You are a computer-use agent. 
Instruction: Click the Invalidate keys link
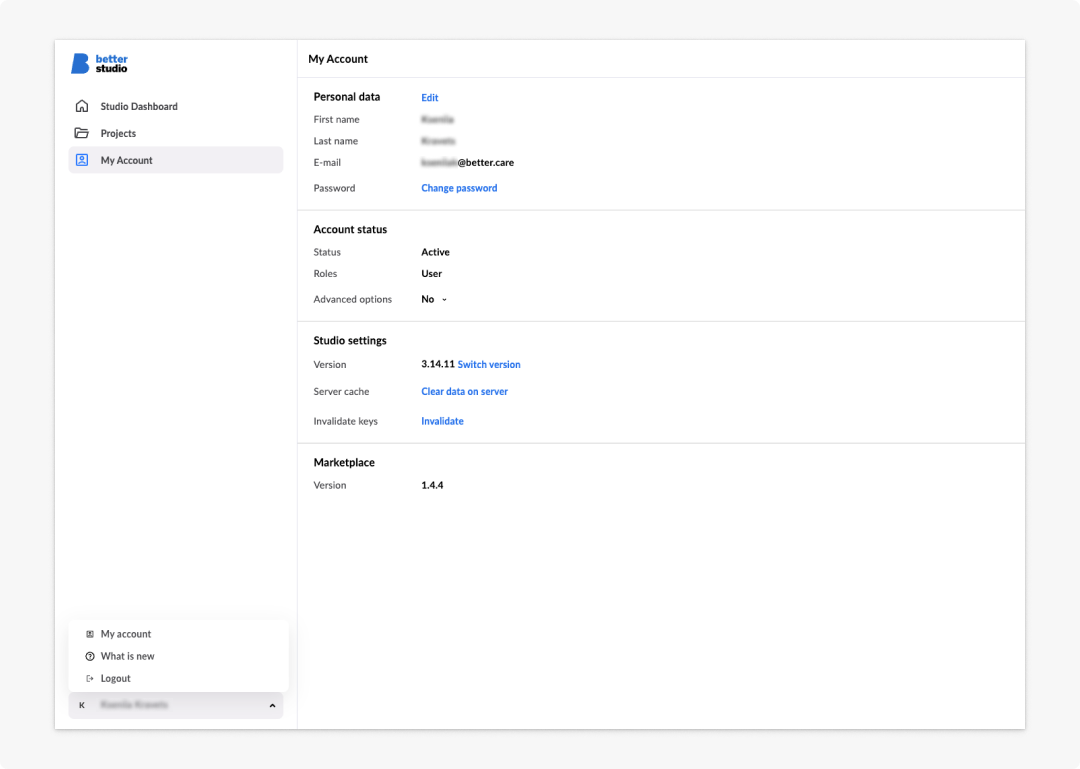[442, 421]
